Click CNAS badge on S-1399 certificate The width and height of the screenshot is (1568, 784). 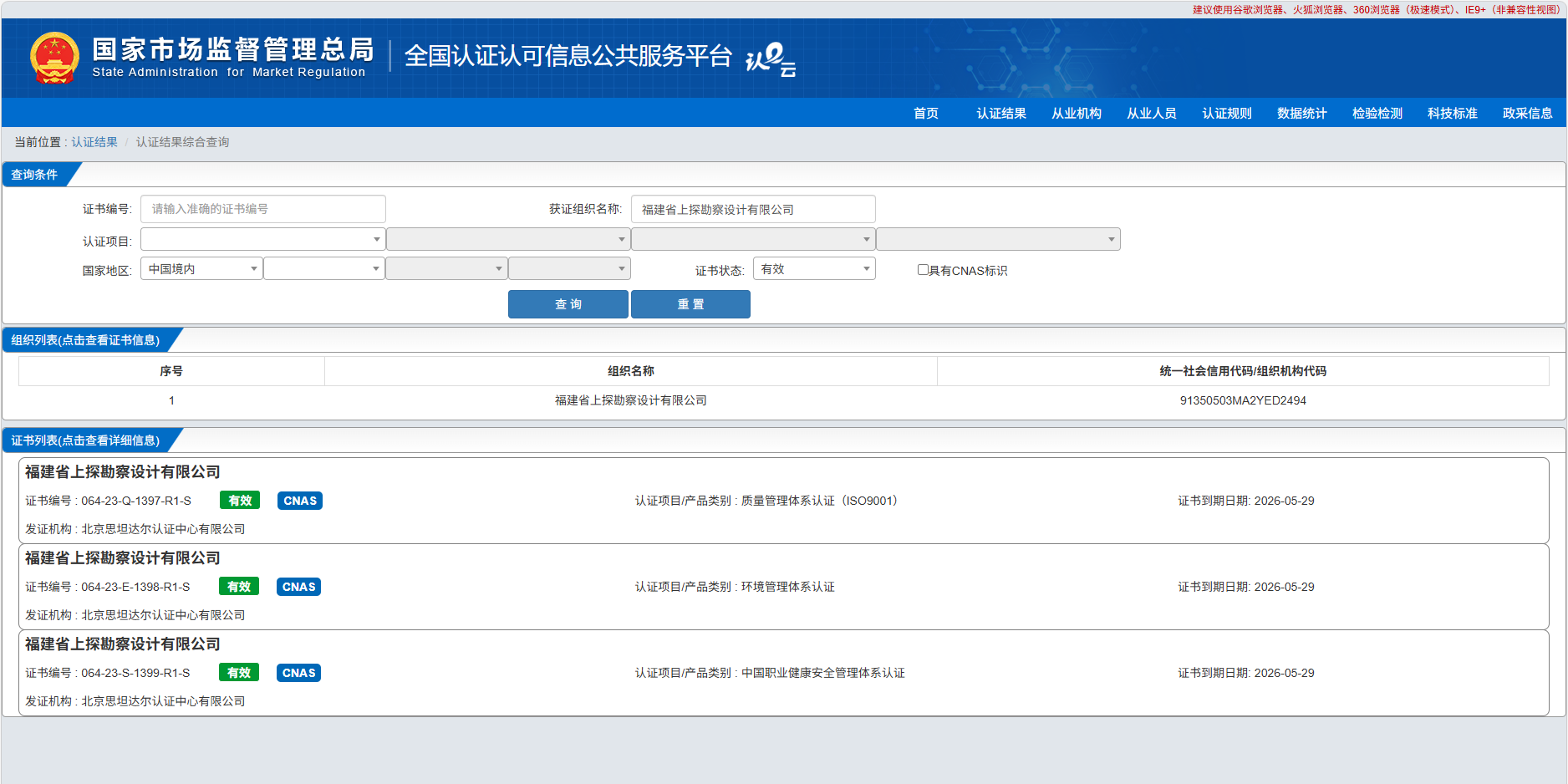pos(298,673)
